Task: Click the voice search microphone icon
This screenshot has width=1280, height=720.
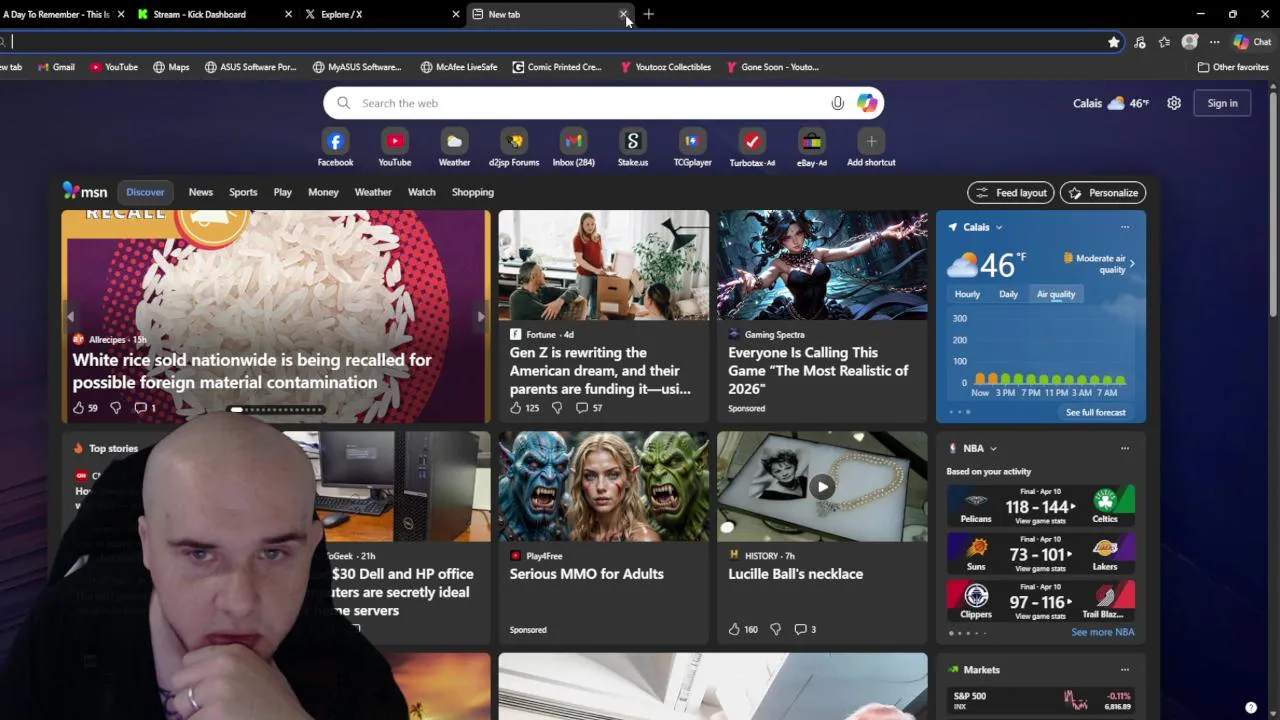Action: (x=838, y=103)
